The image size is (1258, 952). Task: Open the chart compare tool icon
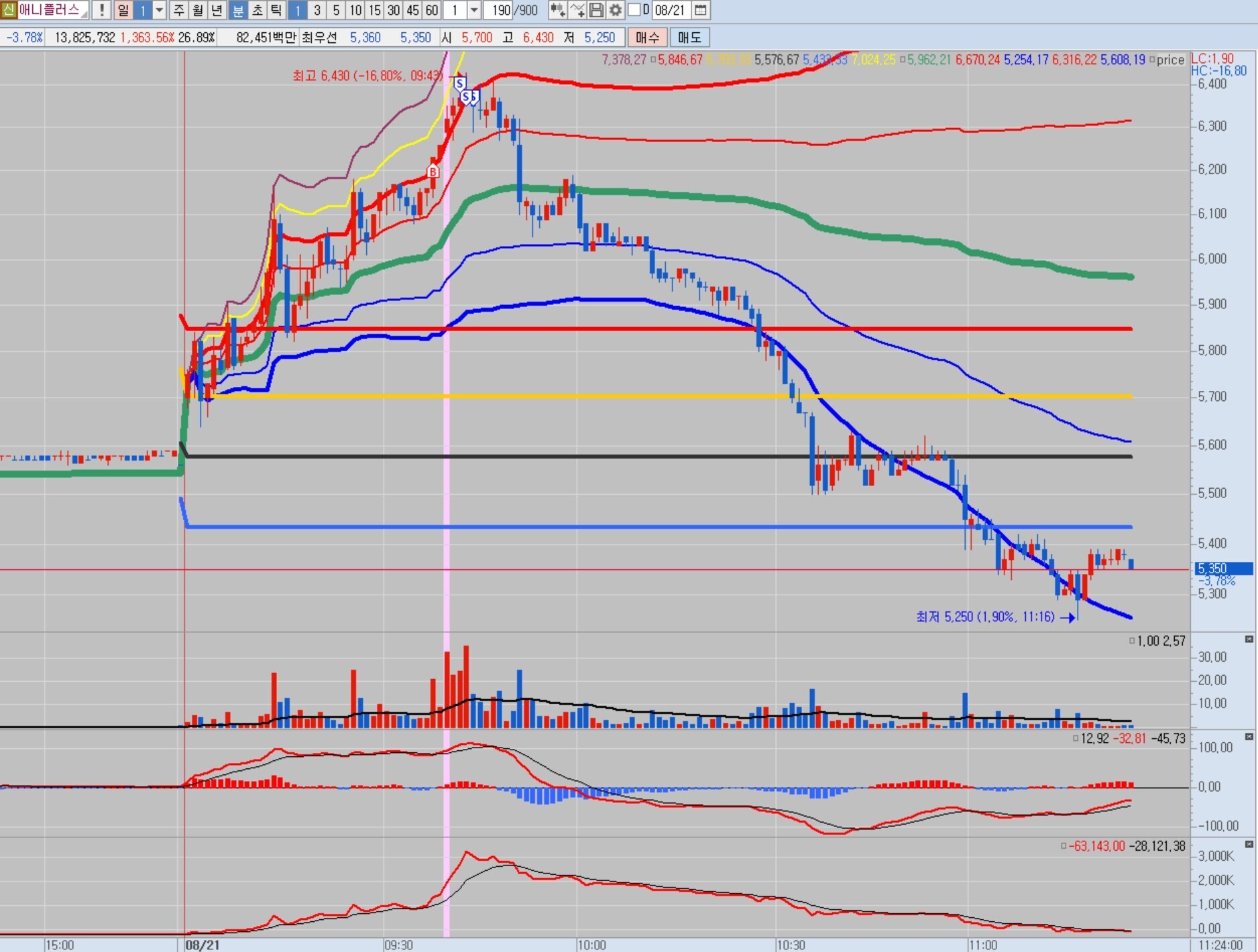(x=557, y=10)
